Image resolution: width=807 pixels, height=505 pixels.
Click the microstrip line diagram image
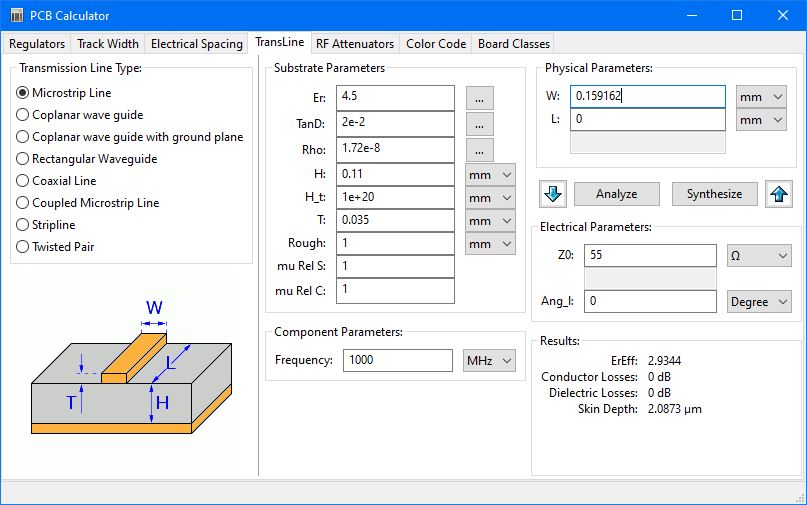pos(131,369)
